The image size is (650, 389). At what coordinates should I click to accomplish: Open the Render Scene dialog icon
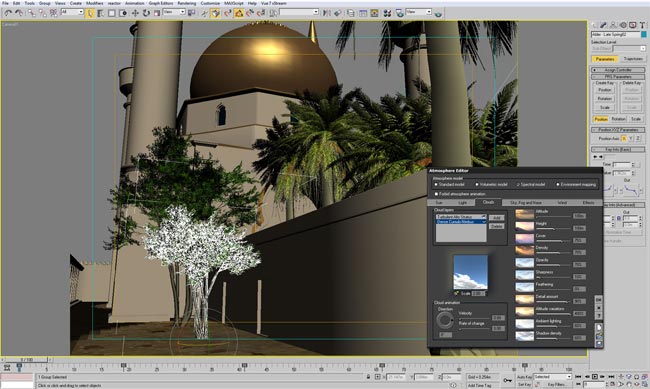[x=399, y=13]
